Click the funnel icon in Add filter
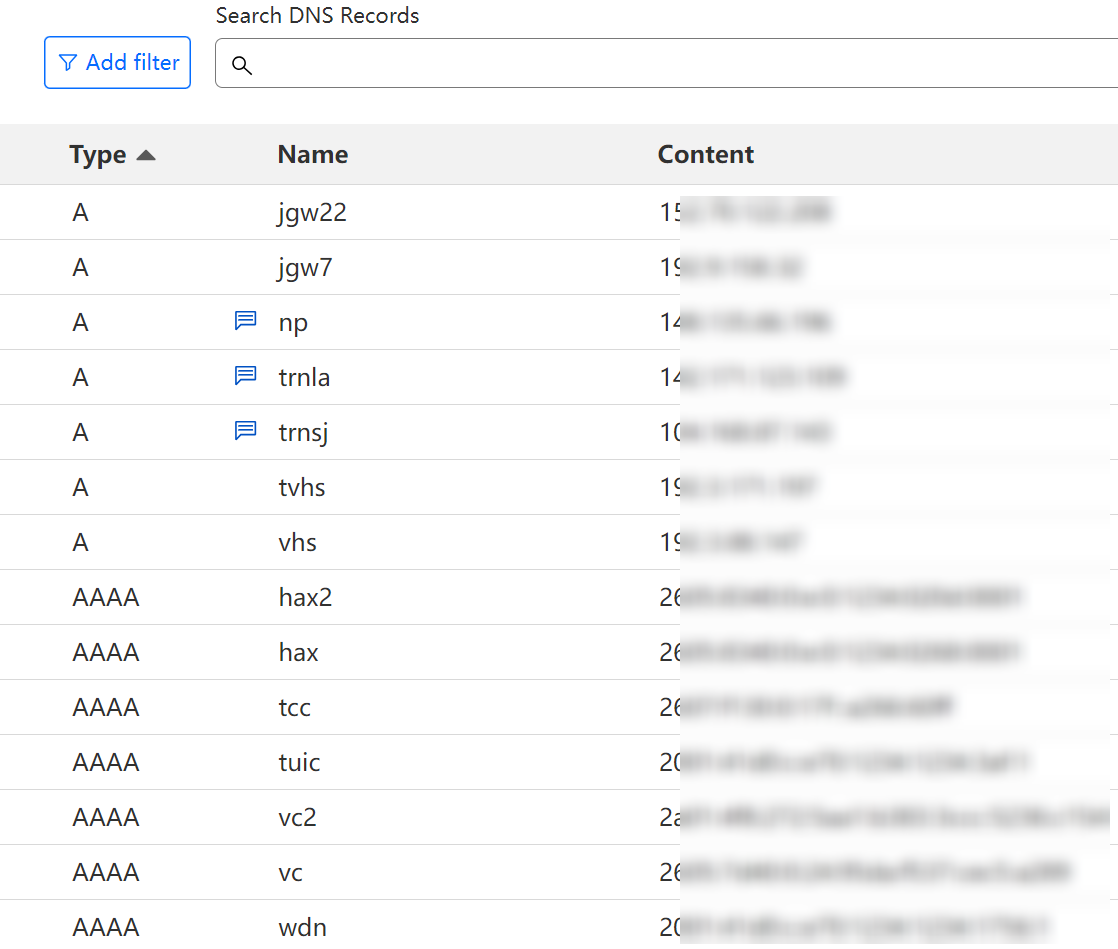 coord(68,63)
